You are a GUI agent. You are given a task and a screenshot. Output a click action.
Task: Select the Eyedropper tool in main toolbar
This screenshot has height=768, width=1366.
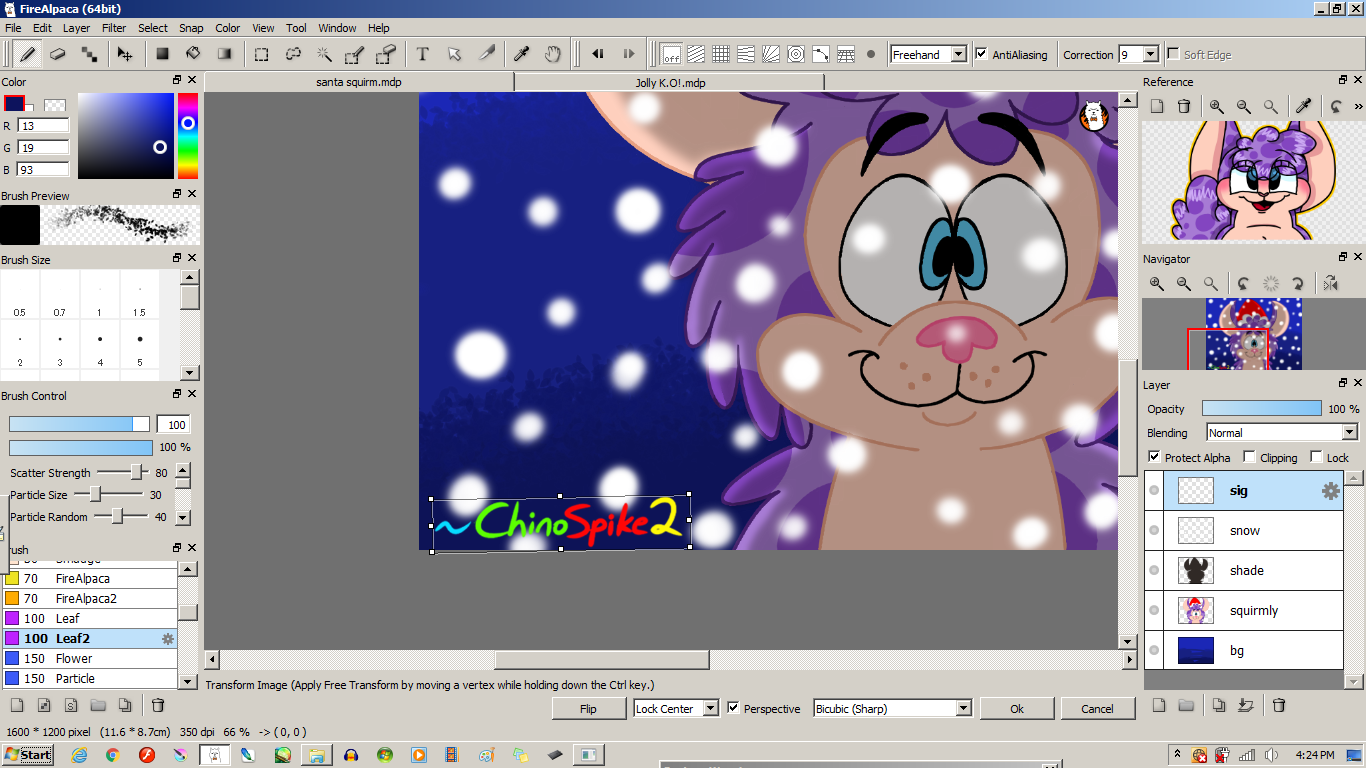[521, 54]
